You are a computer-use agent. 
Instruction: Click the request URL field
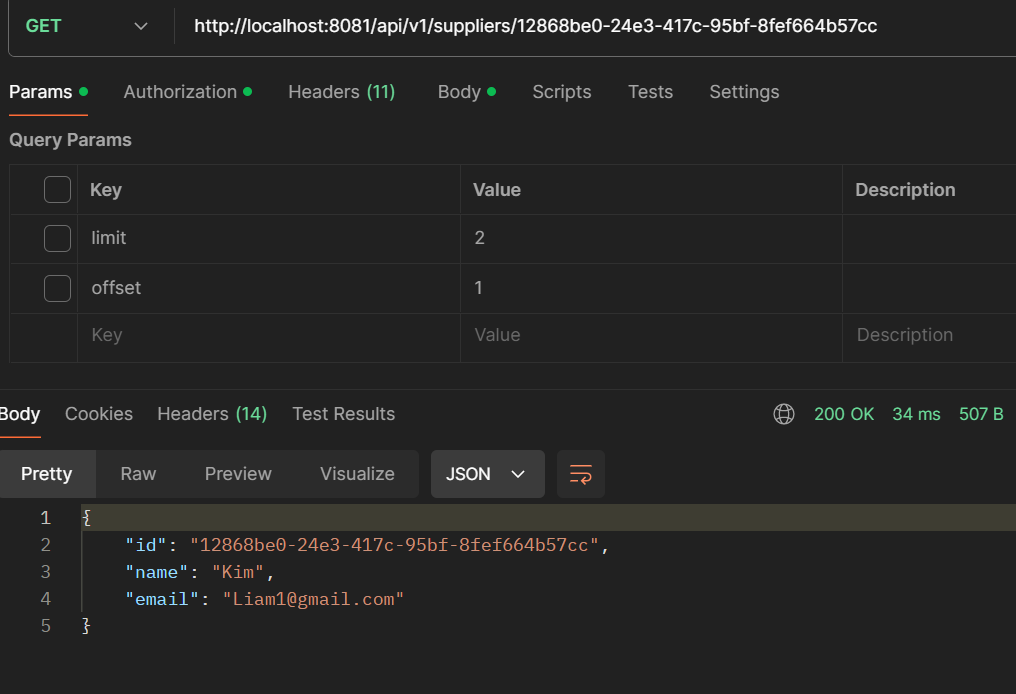535,26
